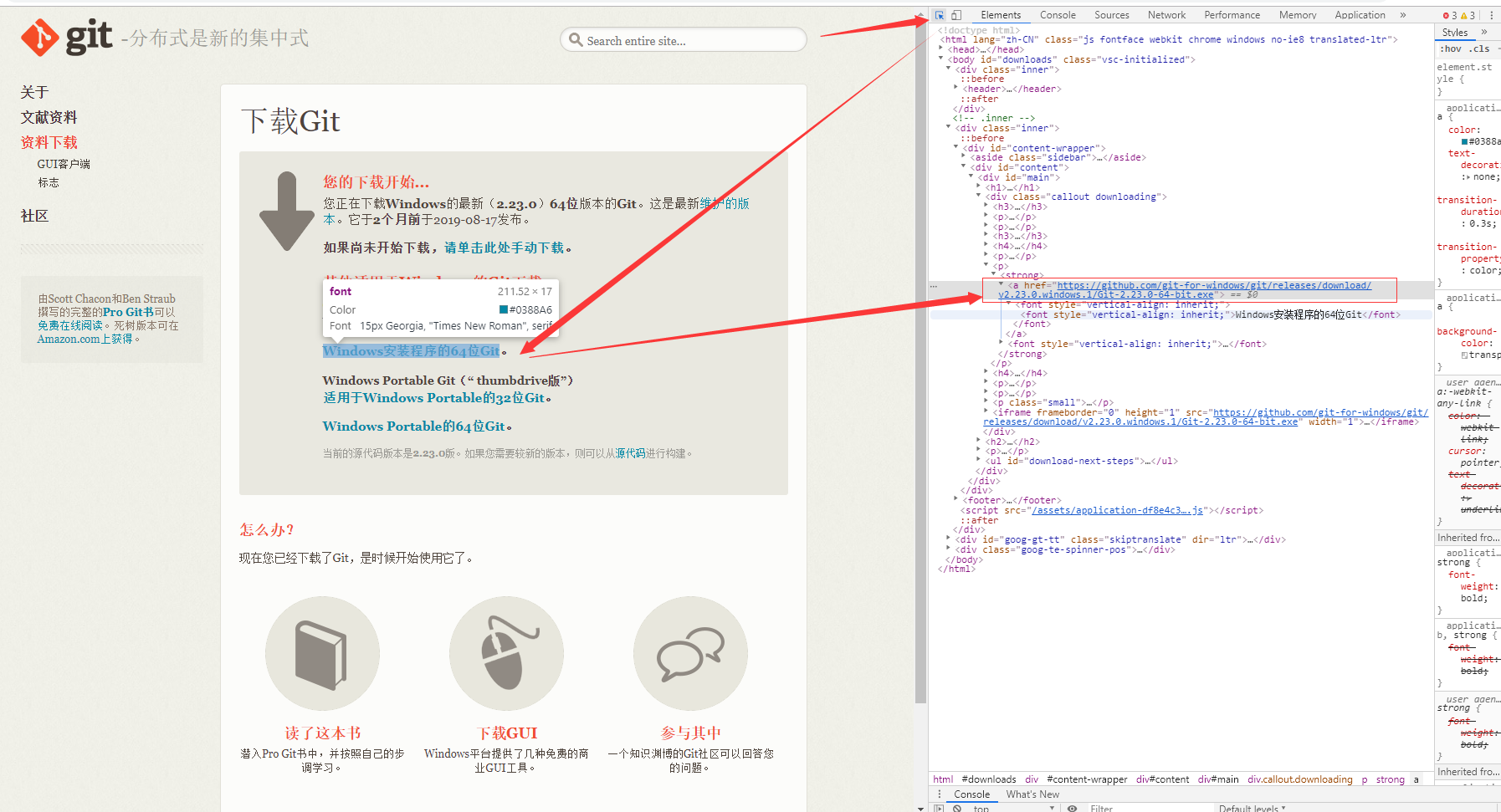Image resolution: width=1501 pixels, height=812 pixels.
Task: Switch to the Sources tab
Action: pyautogui.click(x=1111, y=15)
